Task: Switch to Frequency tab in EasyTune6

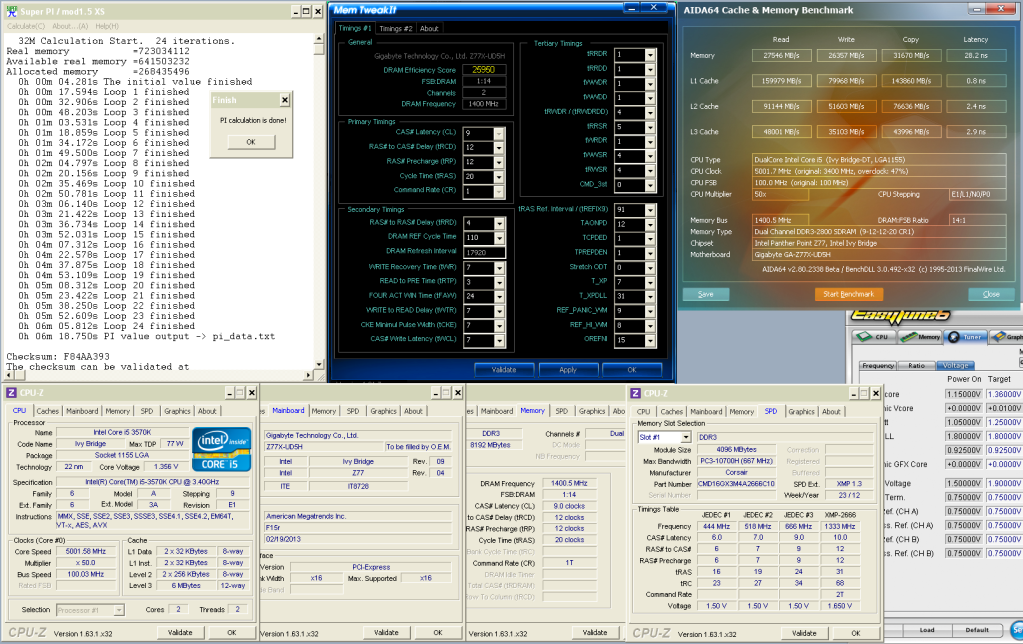Action: pyautogui.click(x=878, y=365)
